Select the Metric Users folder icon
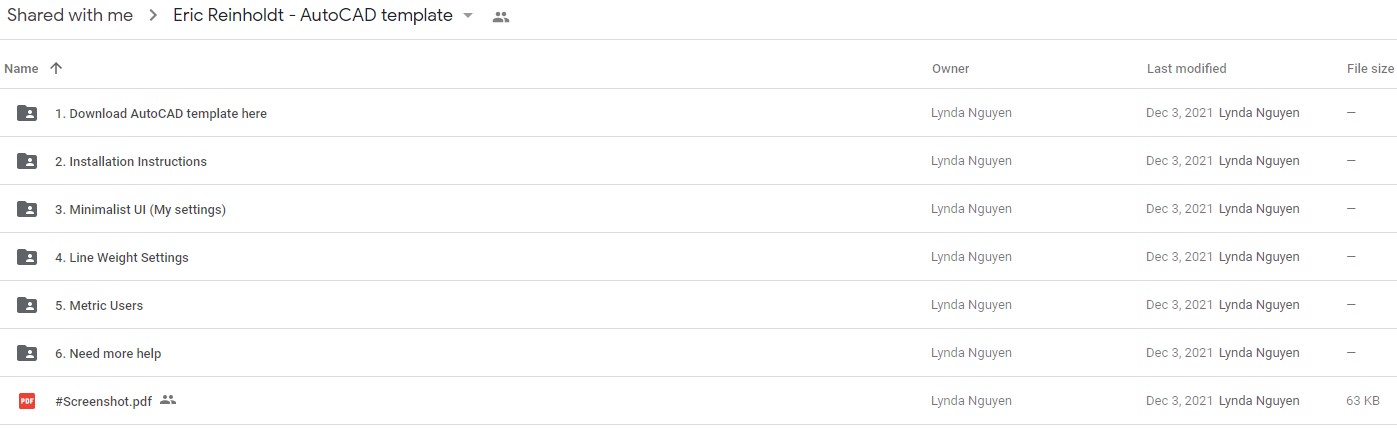Viewport: 1397px width, 429px height. pyautogui.click(x=27, y=305)
